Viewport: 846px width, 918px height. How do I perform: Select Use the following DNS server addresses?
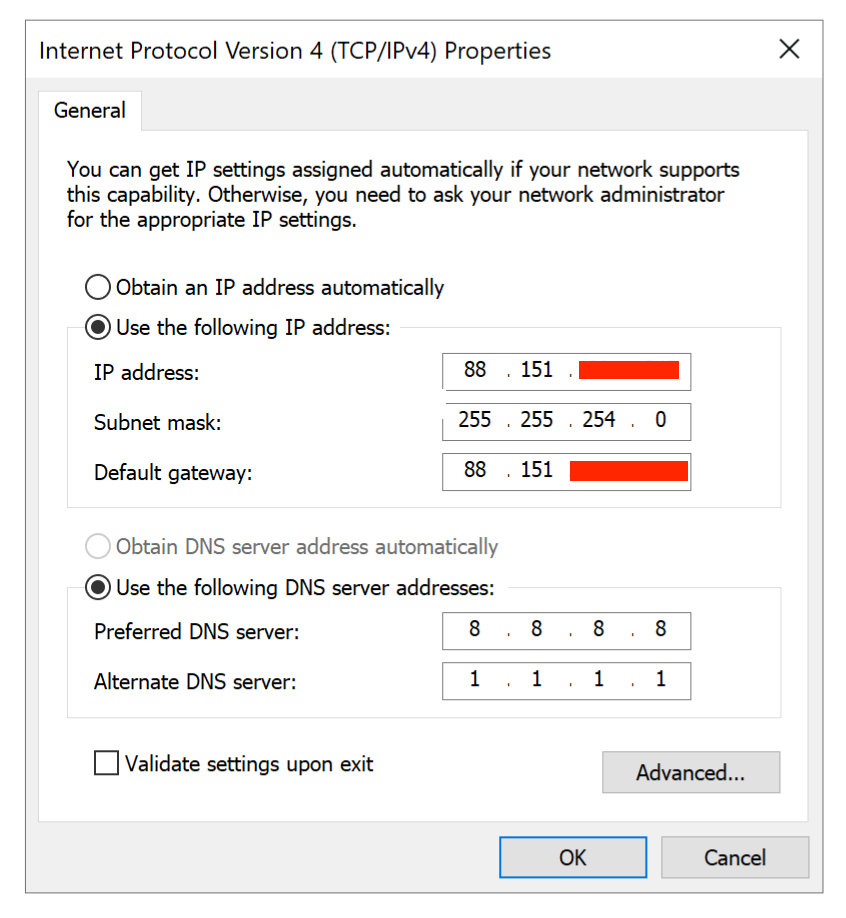point(97,587)
